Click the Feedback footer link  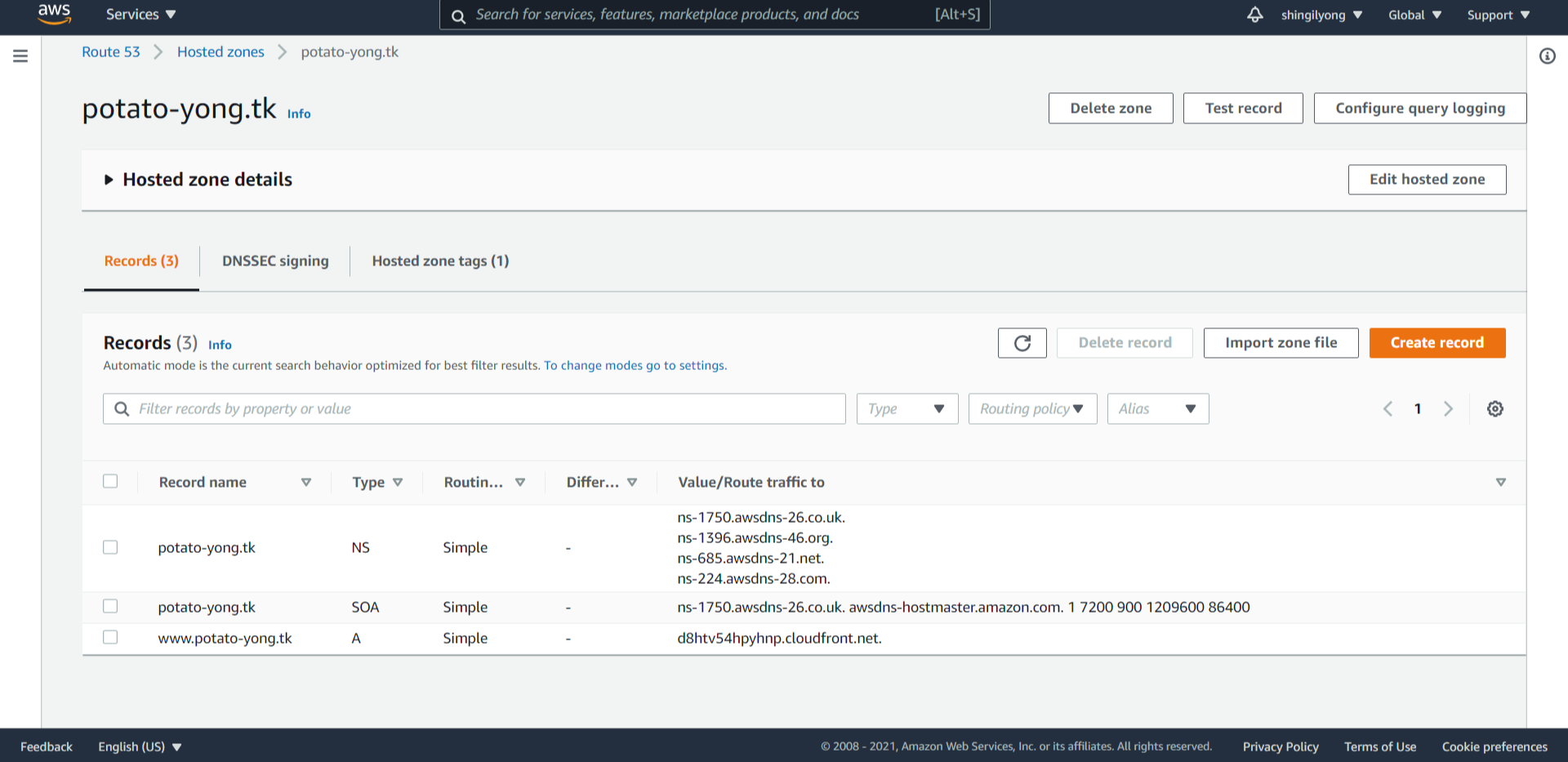pyautogui.click(x=47, y=746)
